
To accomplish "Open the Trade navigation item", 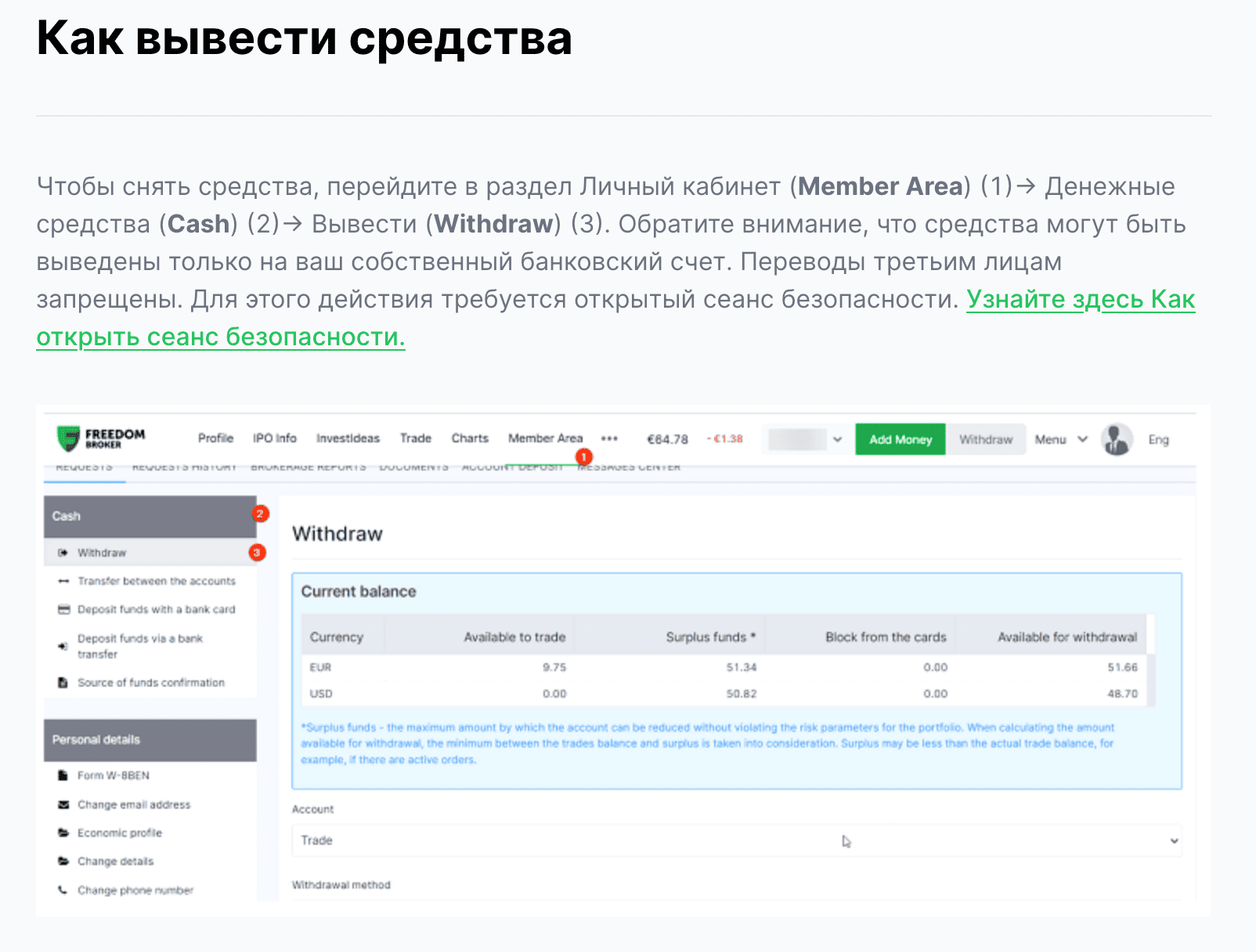I will point(416,438).
